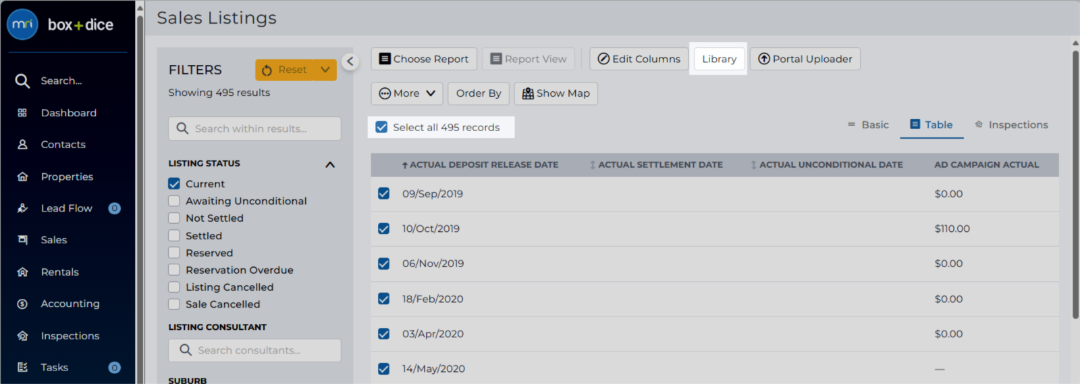Click the MRI logo icon

[x=22, y=25]
